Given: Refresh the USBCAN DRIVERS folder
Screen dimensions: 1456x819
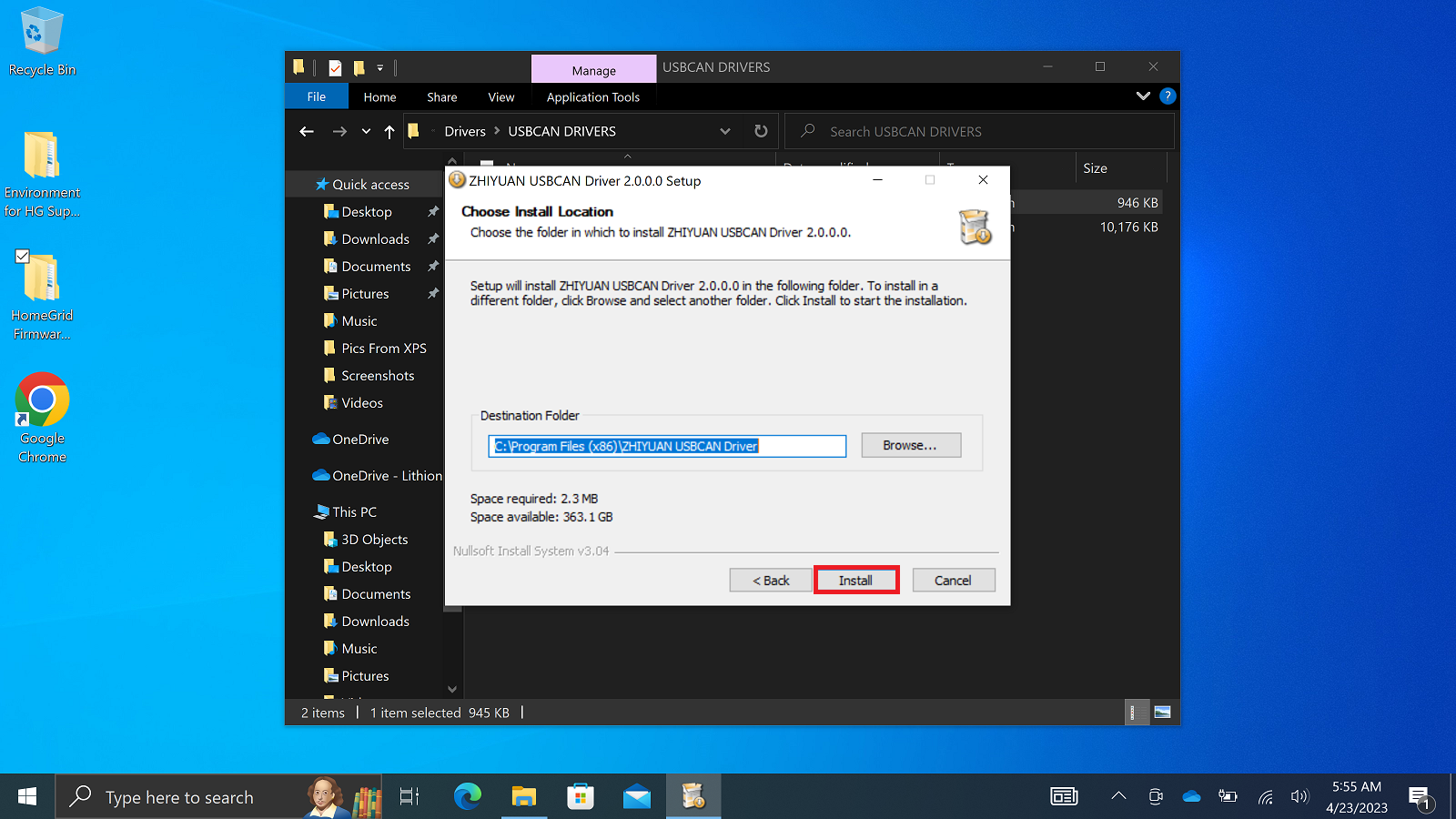Looking at the screenshot, I should pos(761,131).
